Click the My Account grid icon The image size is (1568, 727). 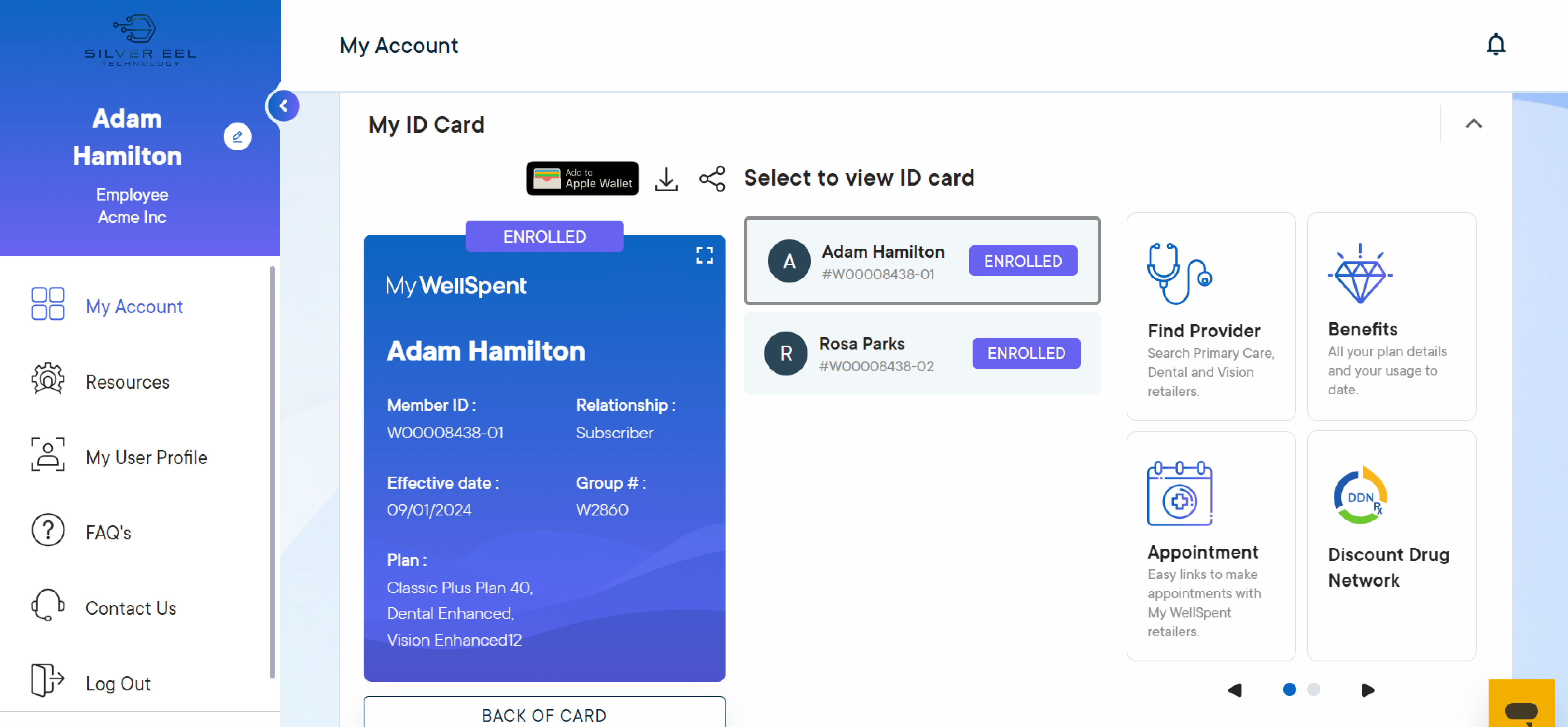click(x=48, y=303)
